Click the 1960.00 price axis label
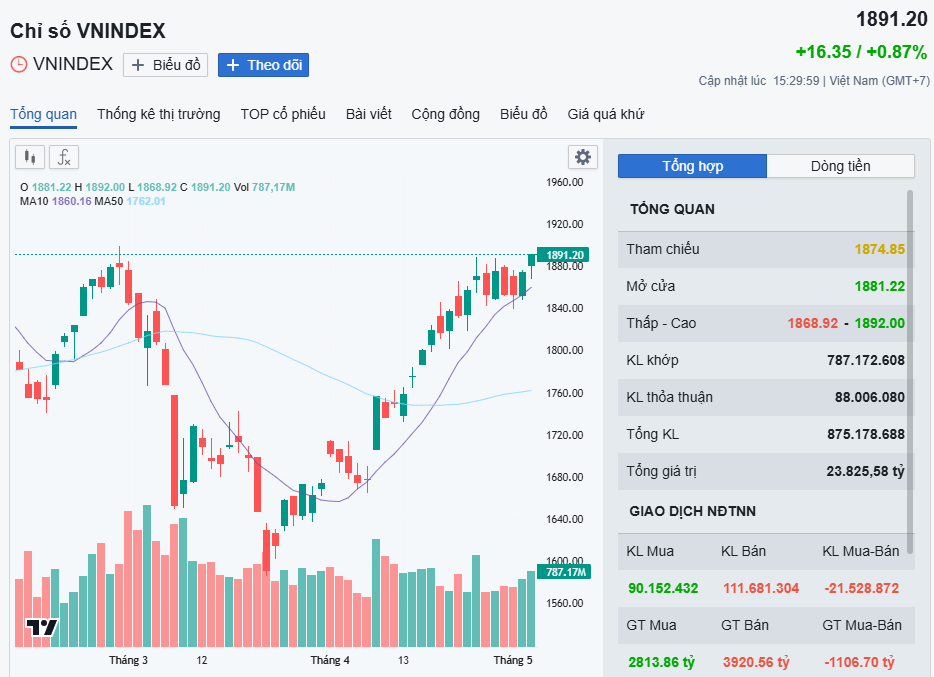 (x=565, y=182)
